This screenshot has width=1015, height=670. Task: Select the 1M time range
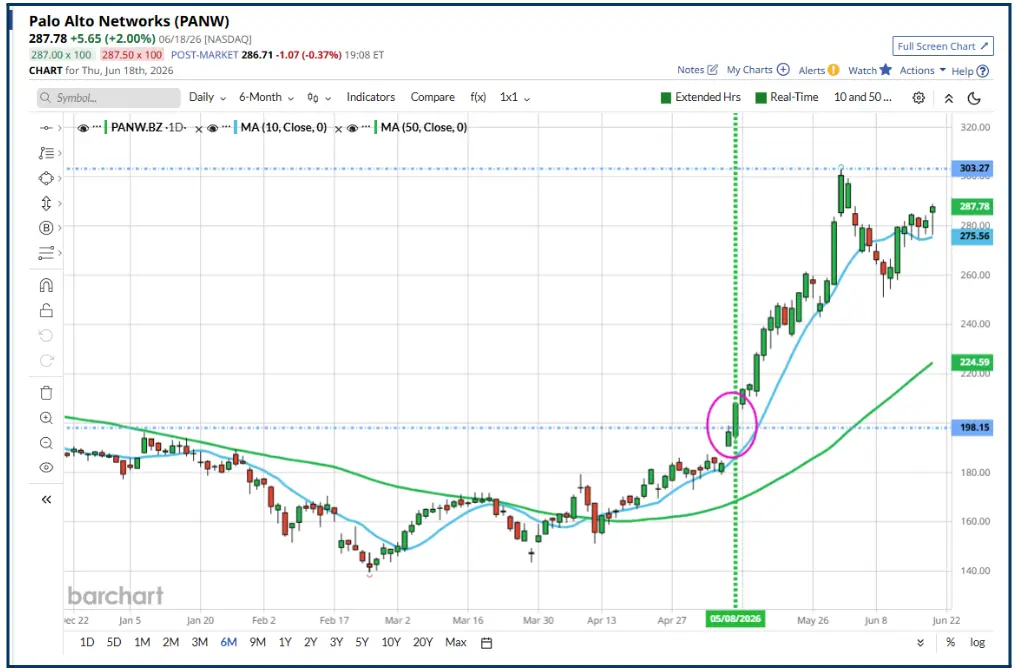[142, 642]
